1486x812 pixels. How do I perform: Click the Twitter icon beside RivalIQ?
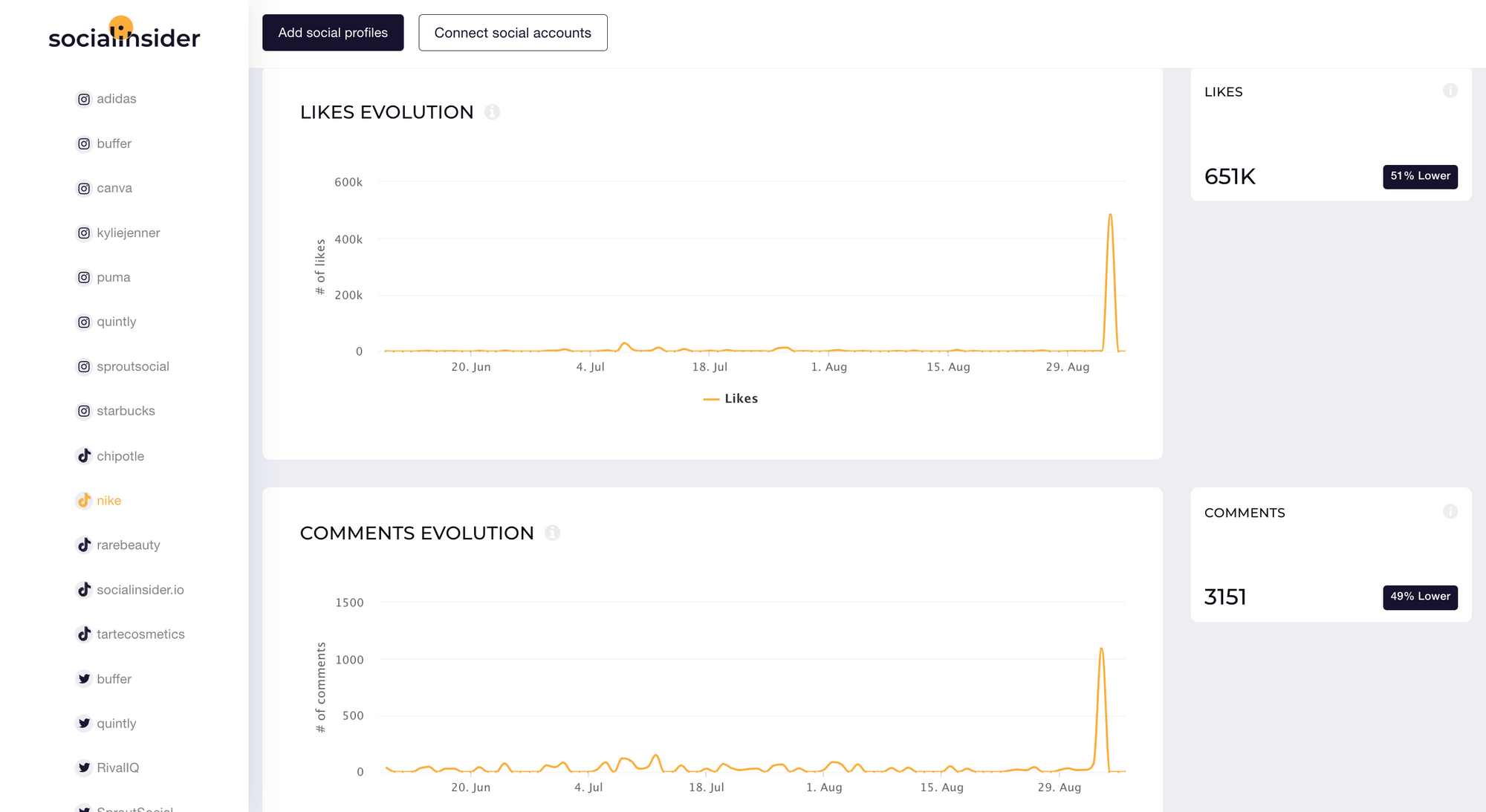tap(84, 767)
